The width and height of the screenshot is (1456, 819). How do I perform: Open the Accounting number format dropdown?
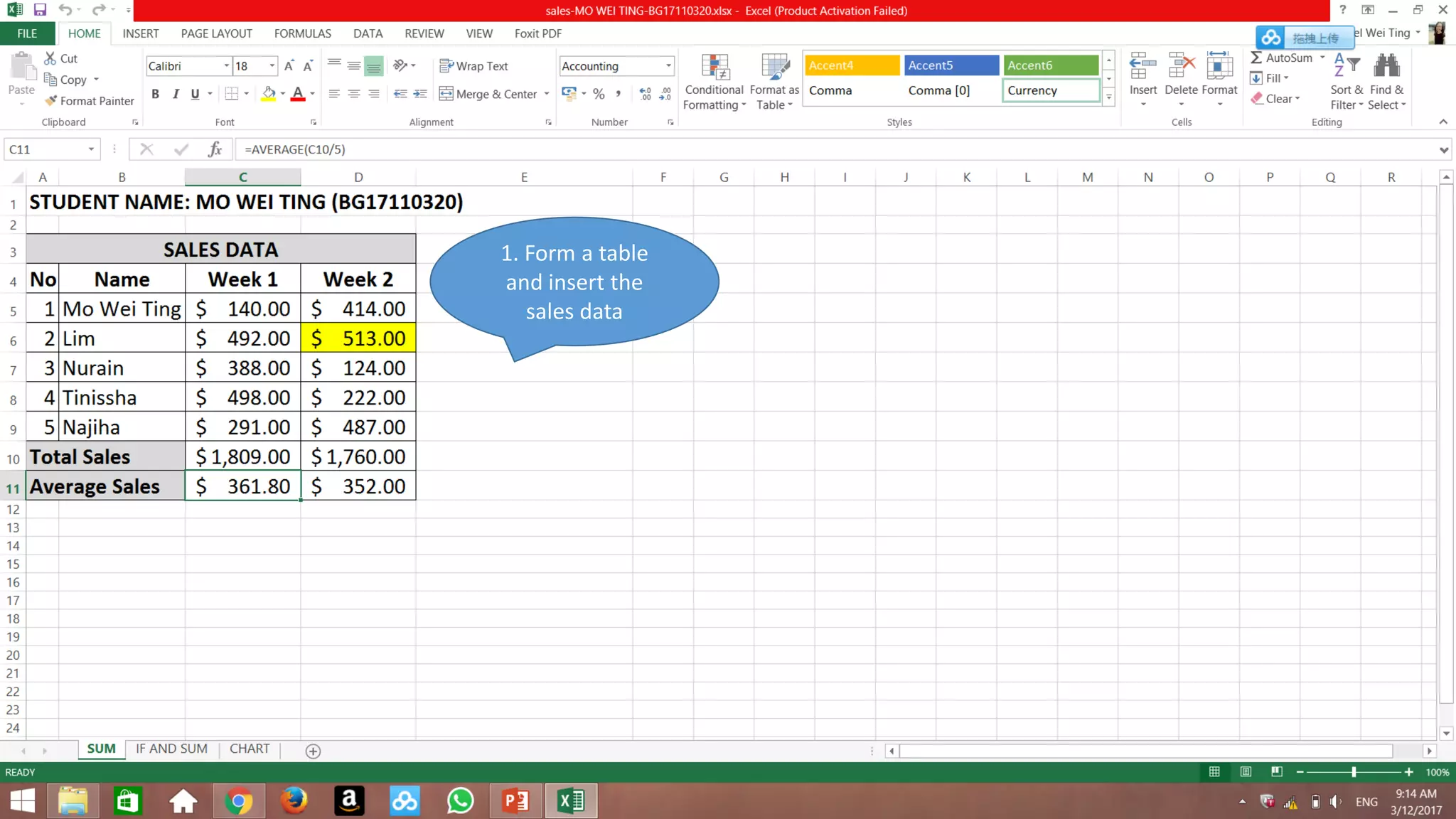coord(668,66)
